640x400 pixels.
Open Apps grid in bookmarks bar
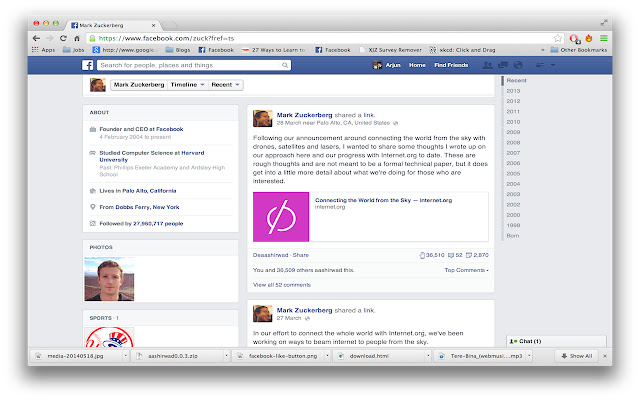(x=43, y=50)
